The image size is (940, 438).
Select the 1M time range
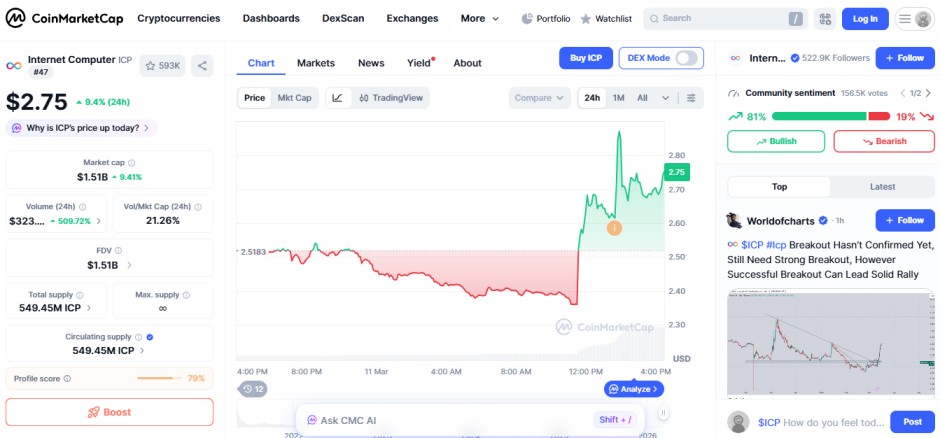pyautogui.click(x=619, y=98)
